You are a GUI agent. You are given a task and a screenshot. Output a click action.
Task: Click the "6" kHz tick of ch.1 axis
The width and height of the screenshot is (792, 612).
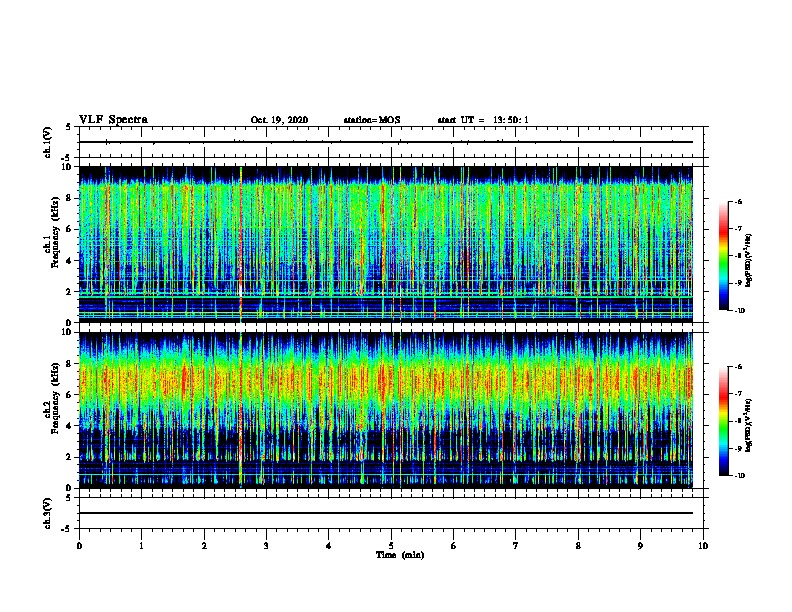pyautogui.click(x=69, y=229)
